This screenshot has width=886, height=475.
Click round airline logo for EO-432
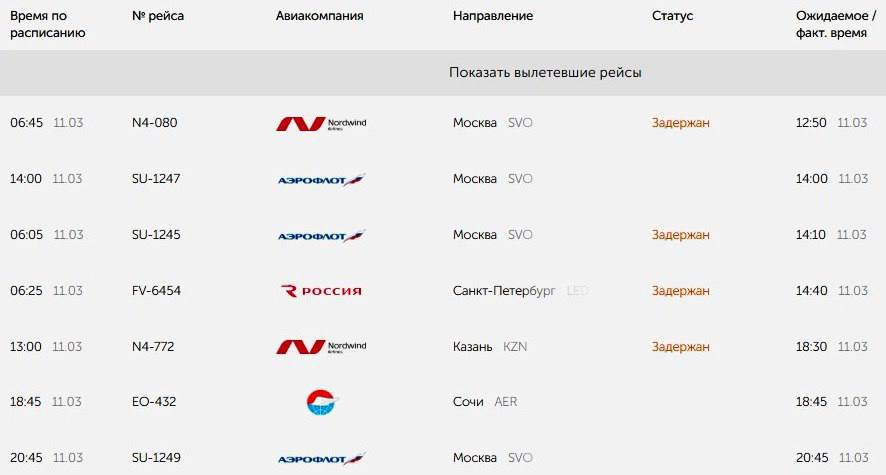[x=322, y=402]
